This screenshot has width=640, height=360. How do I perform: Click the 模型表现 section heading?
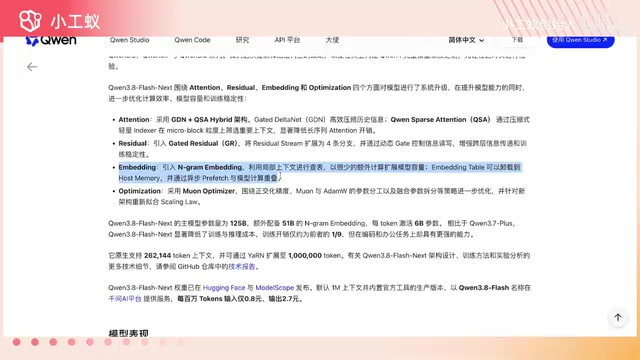pos(129,333)
